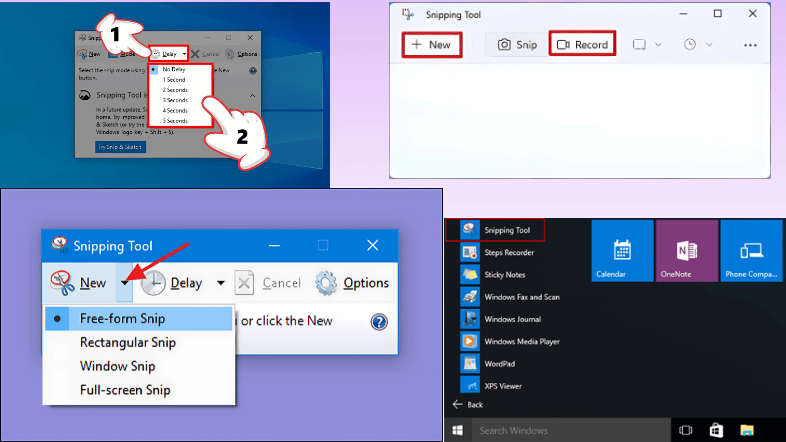
Task: Expand the arrow next to New in the large Snipping Tool
Action: (x=124, y=283)
